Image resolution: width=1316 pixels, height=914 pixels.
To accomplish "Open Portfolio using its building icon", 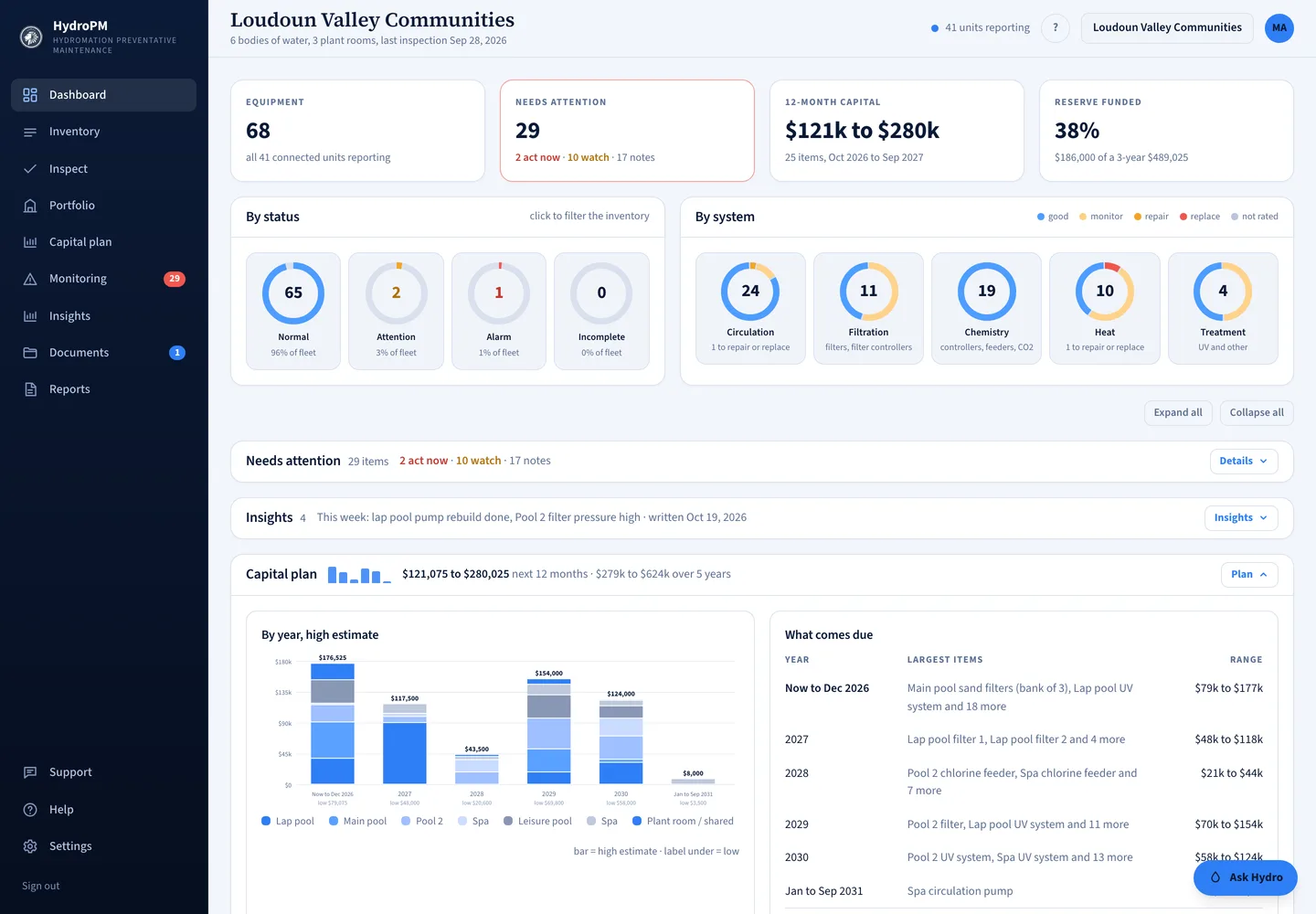I will pos(30,206).
